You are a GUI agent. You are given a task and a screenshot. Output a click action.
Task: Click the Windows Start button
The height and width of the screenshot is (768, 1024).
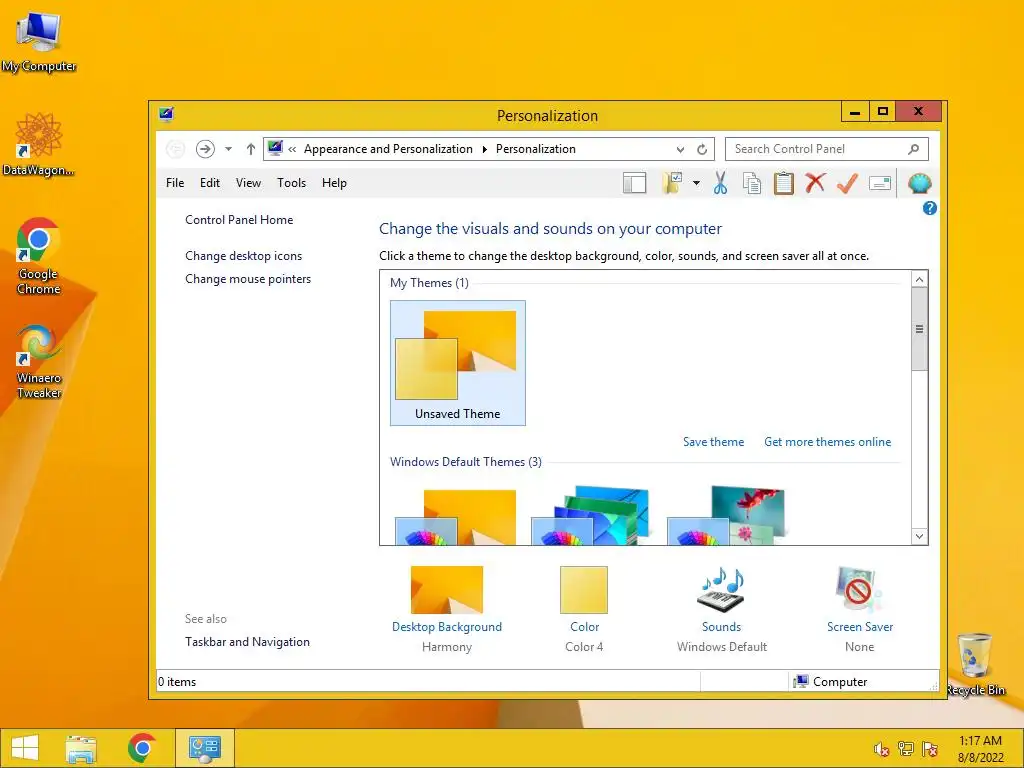[25, 748]
